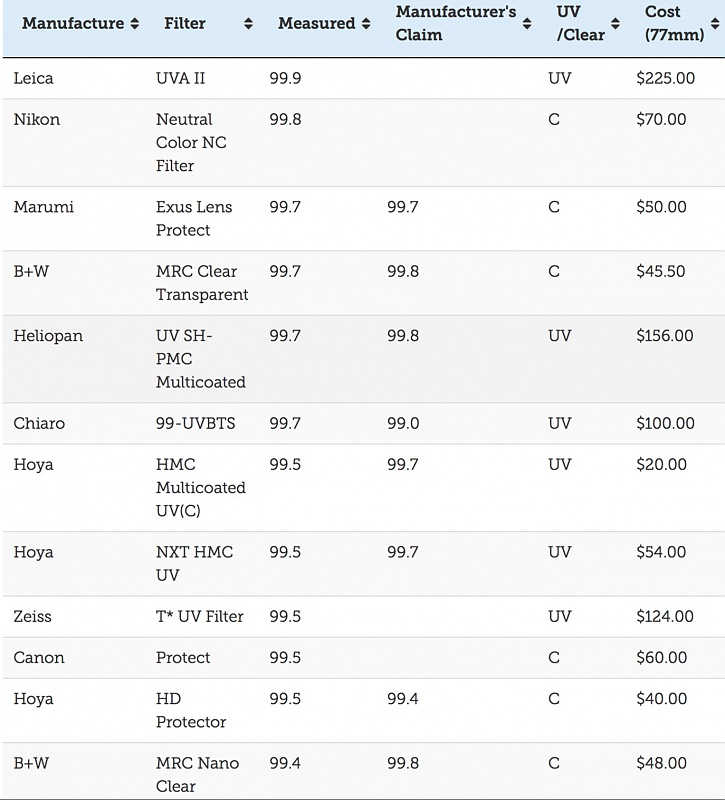Click the sort arrows next to Measured
The height and width of the screenshot is (800, 725).
tap(366, 23)
